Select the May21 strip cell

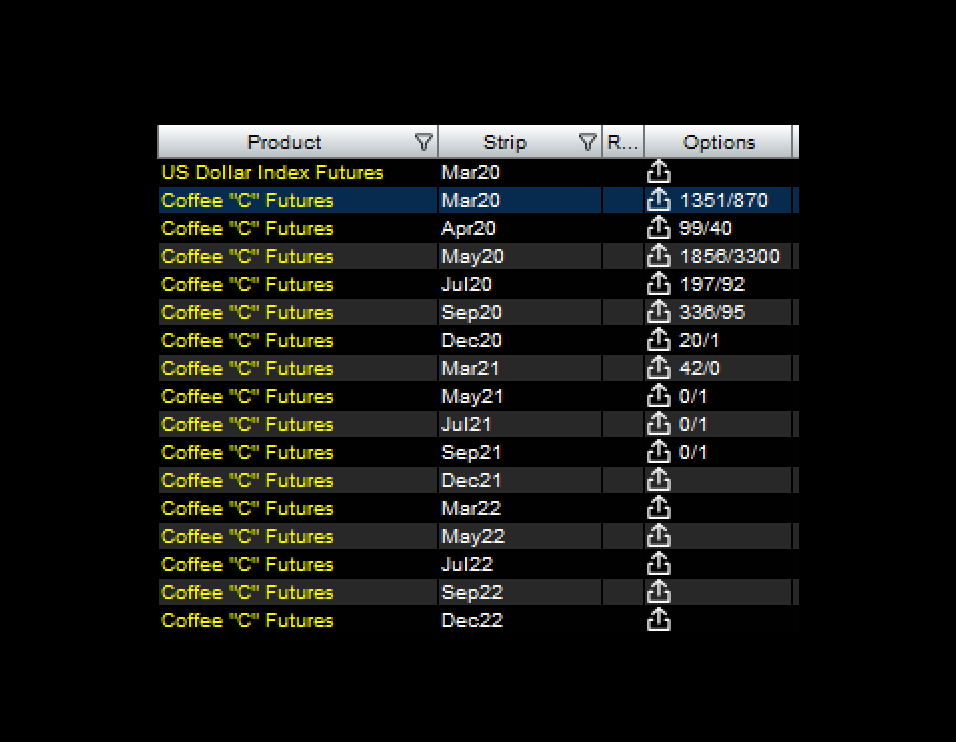(519, 397)
